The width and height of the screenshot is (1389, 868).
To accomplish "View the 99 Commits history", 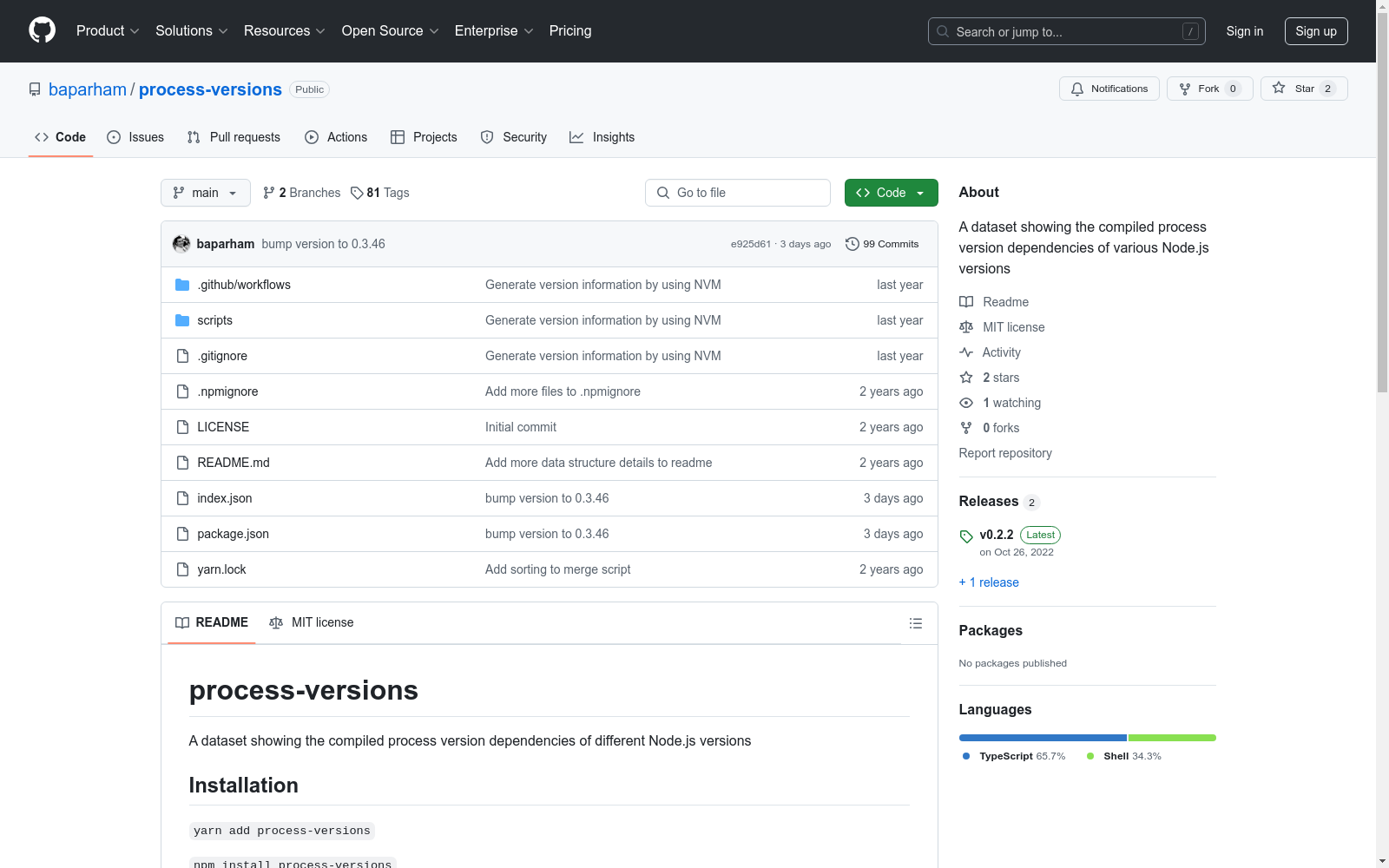I will [882, 244].
